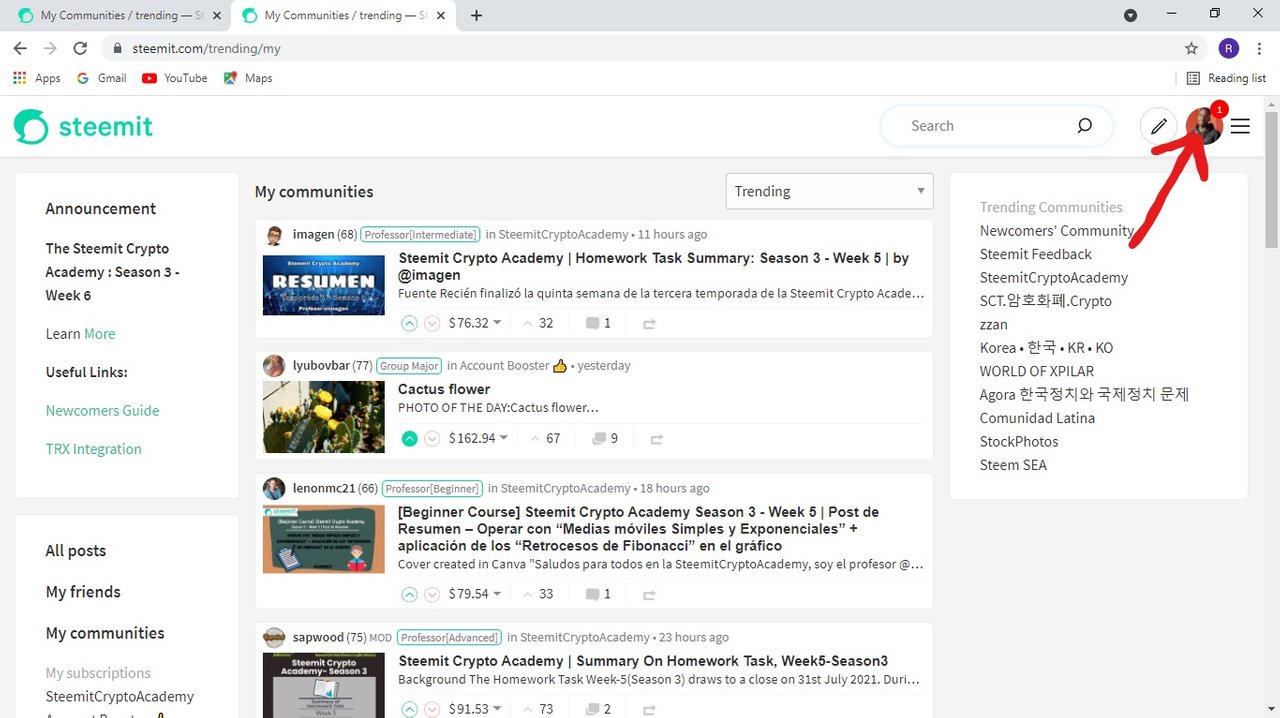Open the YouTube bookmark

(174, 78)
